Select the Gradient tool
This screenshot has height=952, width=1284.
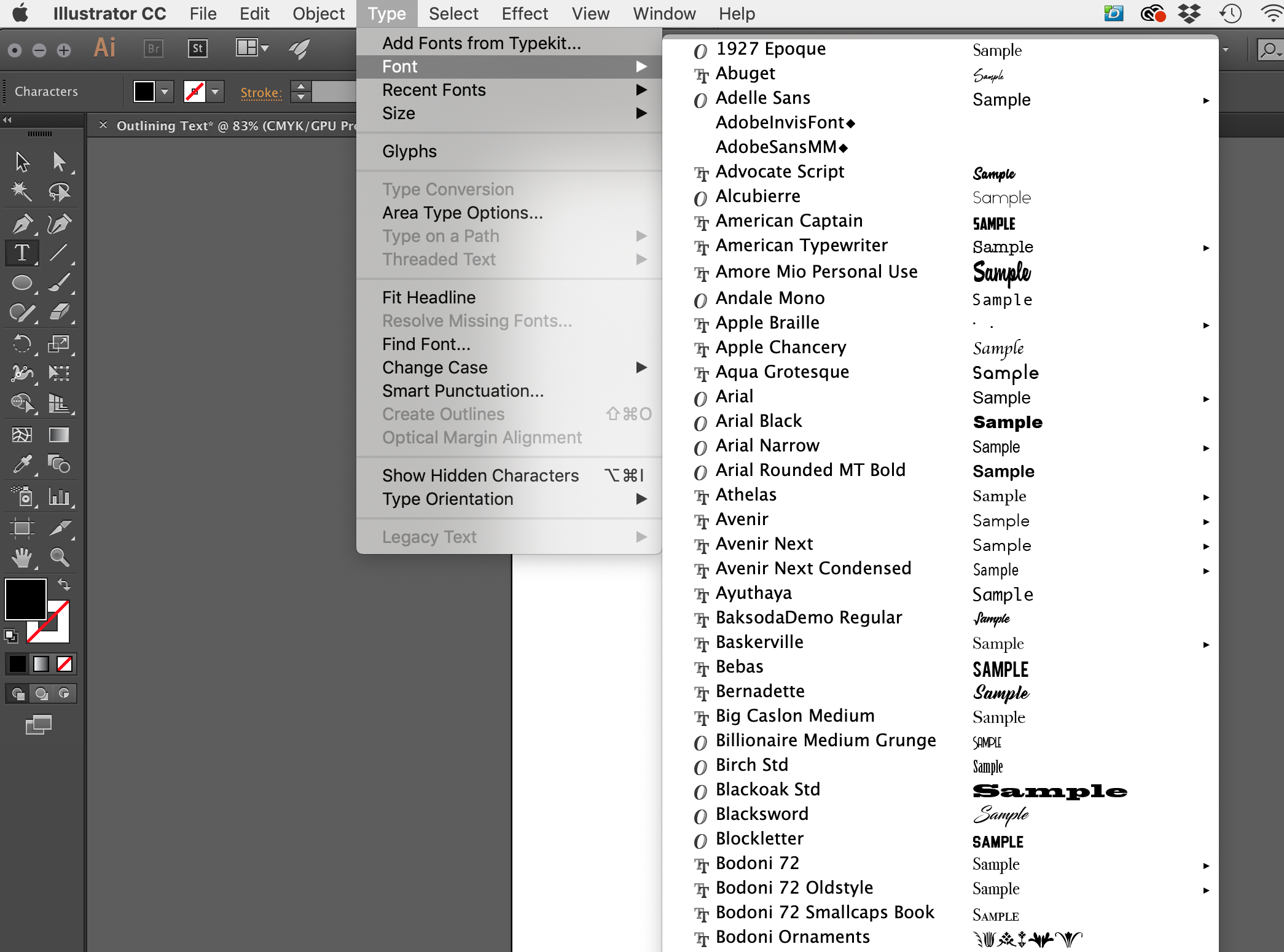tap(59, 435)
